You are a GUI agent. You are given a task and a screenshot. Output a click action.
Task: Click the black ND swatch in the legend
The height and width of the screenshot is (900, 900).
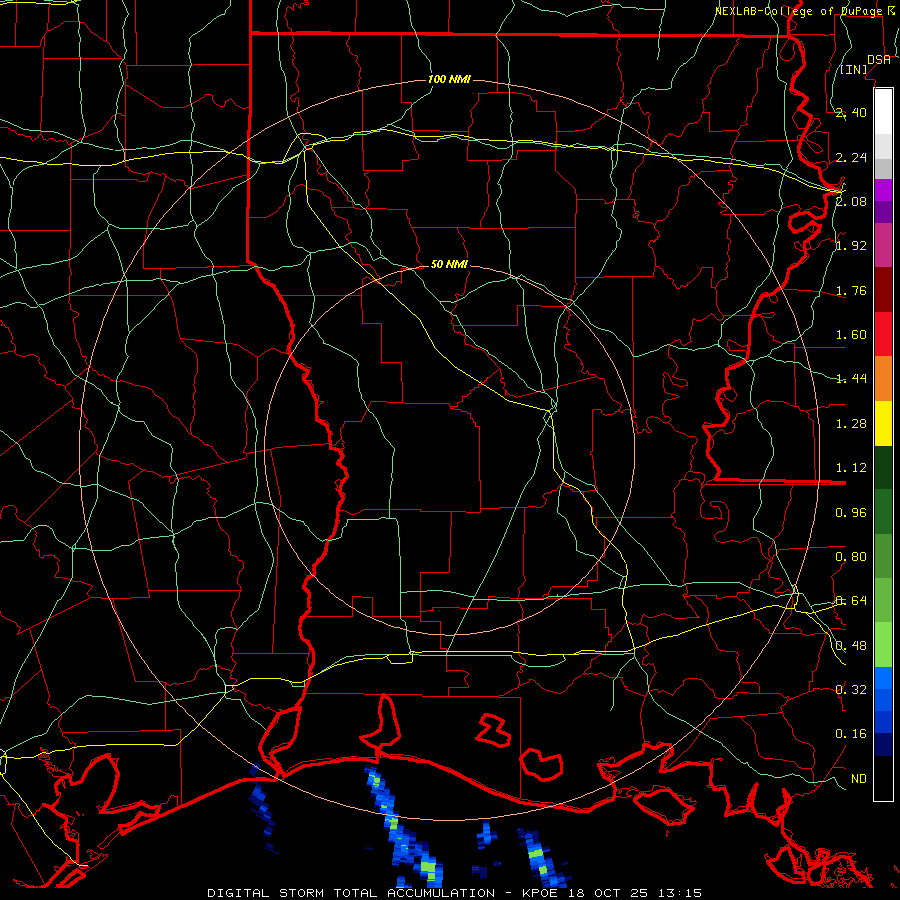tap(883, 778)
